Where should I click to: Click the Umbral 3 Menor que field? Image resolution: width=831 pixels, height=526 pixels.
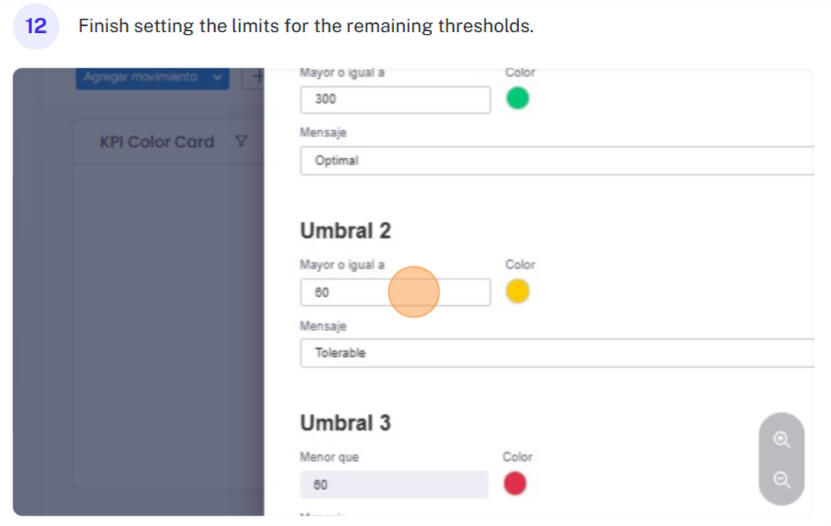point(394,484)
